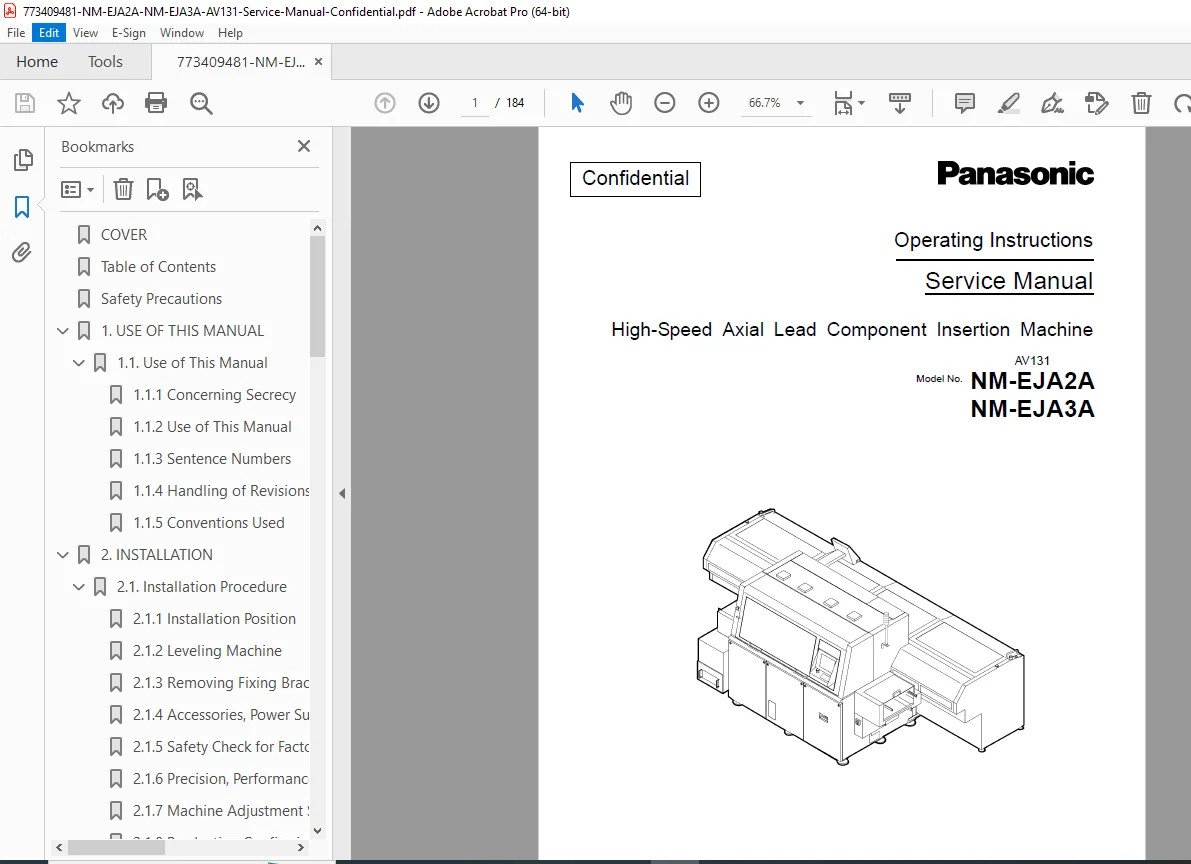This screenshot has width=1191, height=864.
Task: Switch to the Tools tab
Action: 105,62
